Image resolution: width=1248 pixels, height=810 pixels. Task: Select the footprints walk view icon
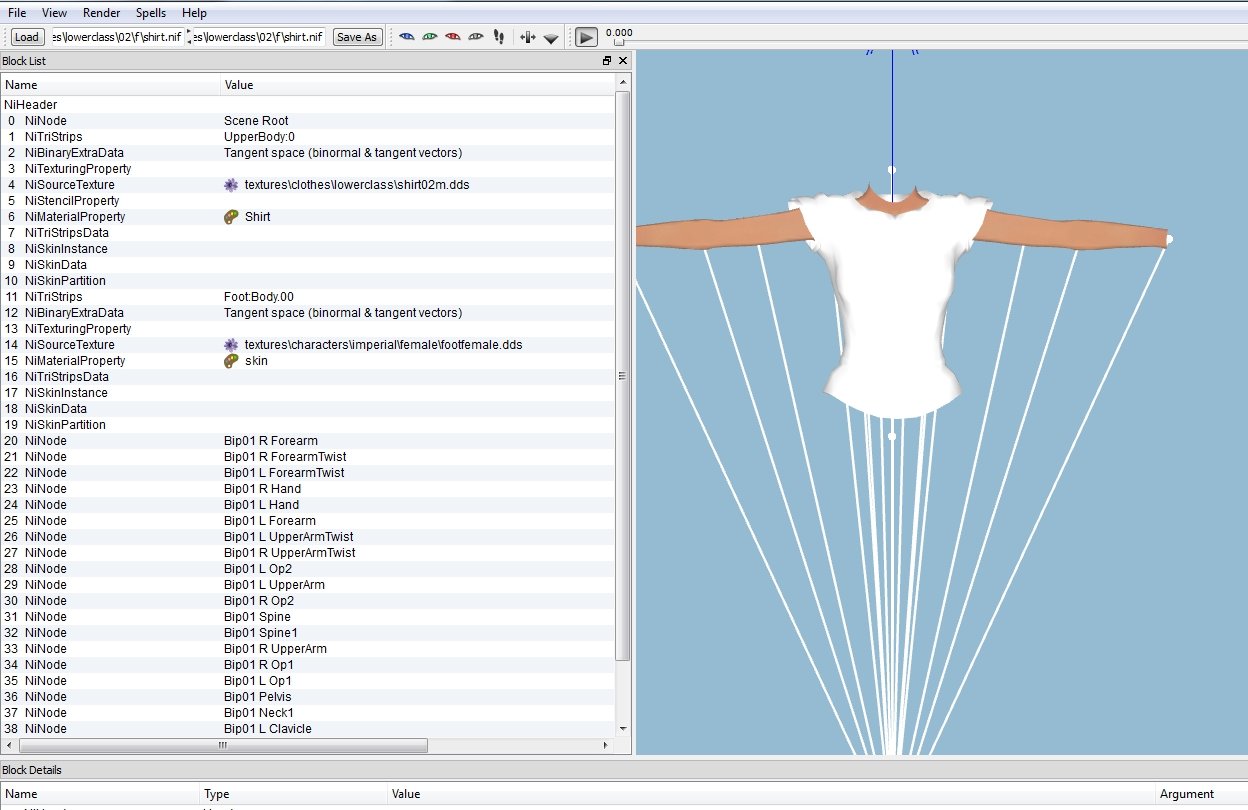pyautogui.click(x=499, y=37)
